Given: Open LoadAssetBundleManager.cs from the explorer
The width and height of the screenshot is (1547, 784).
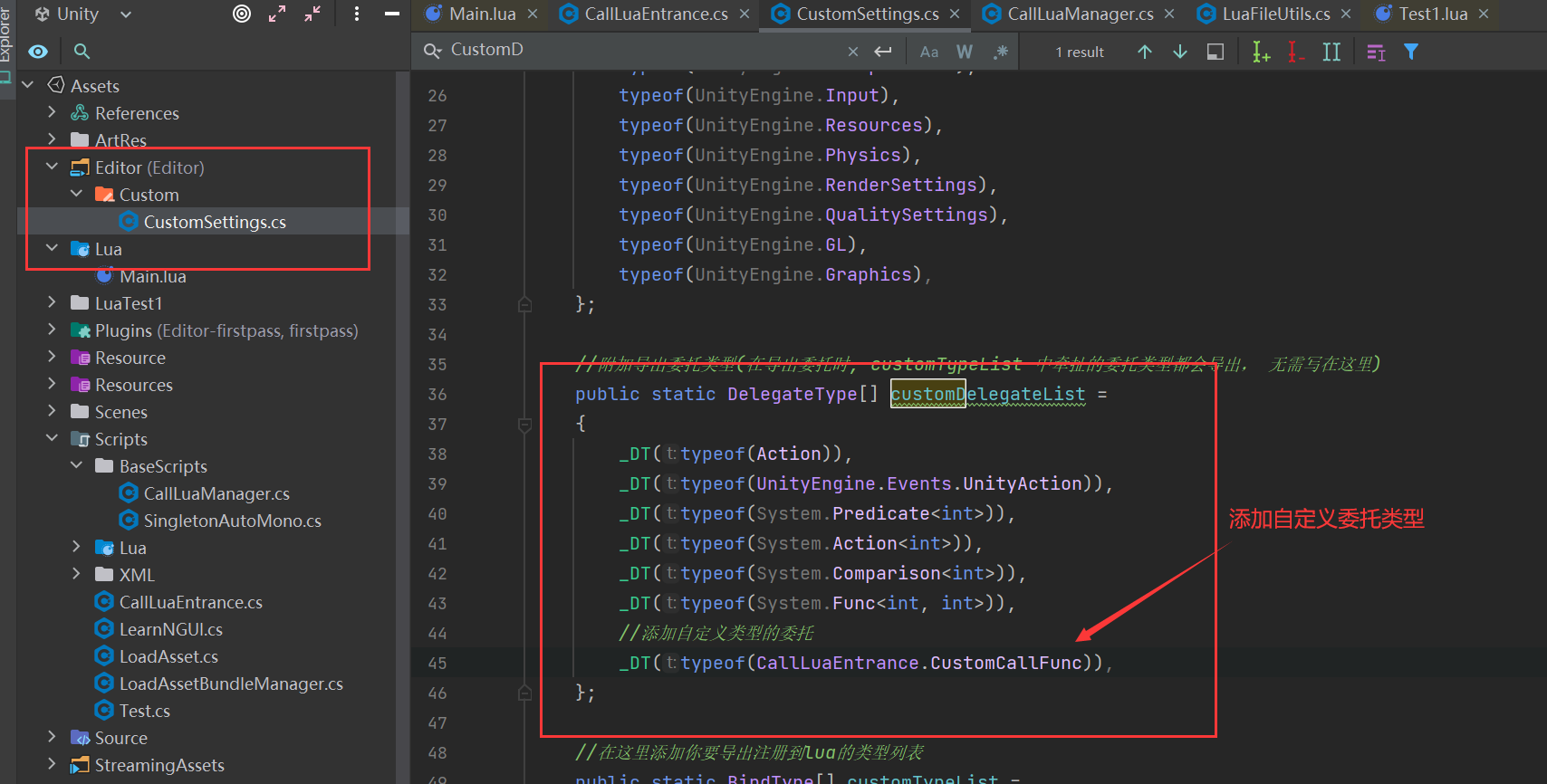Looking at the screenshot, I should [230, 684].
